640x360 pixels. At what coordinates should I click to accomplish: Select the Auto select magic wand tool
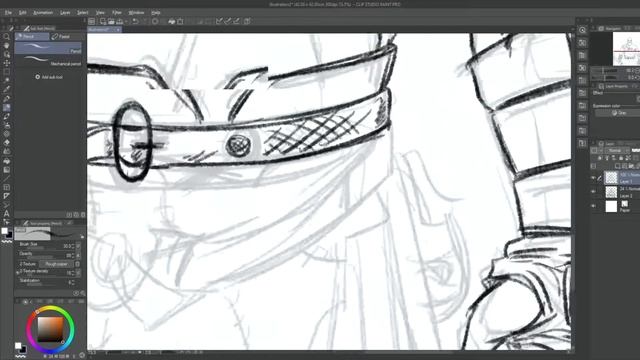7,80
